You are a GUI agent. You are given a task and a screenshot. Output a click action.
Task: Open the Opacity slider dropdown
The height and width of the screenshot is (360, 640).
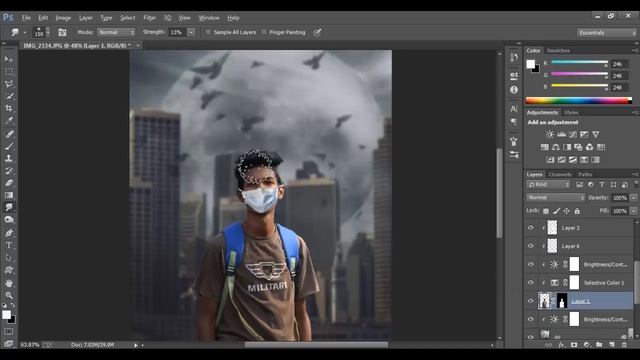click(x=633, y=198)
